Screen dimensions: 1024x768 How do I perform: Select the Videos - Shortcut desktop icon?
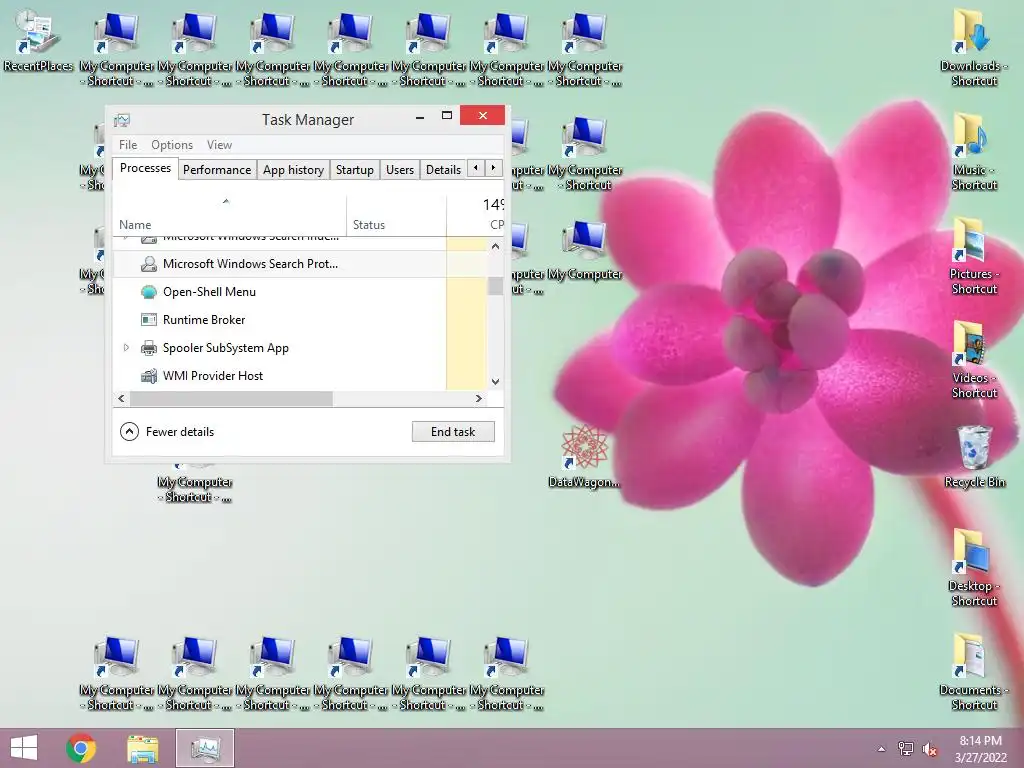click(974, 359)
